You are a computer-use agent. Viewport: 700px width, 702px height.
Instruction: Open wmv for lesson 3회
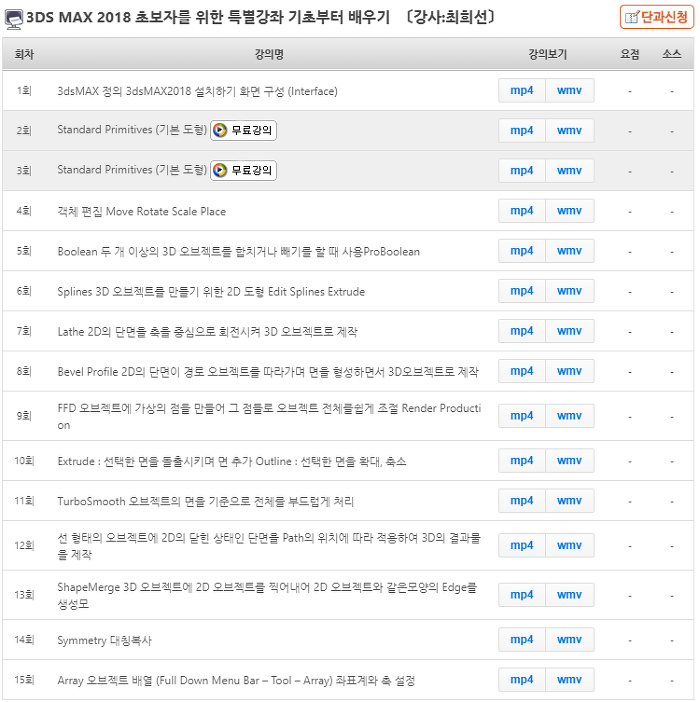tap(570, 171)
